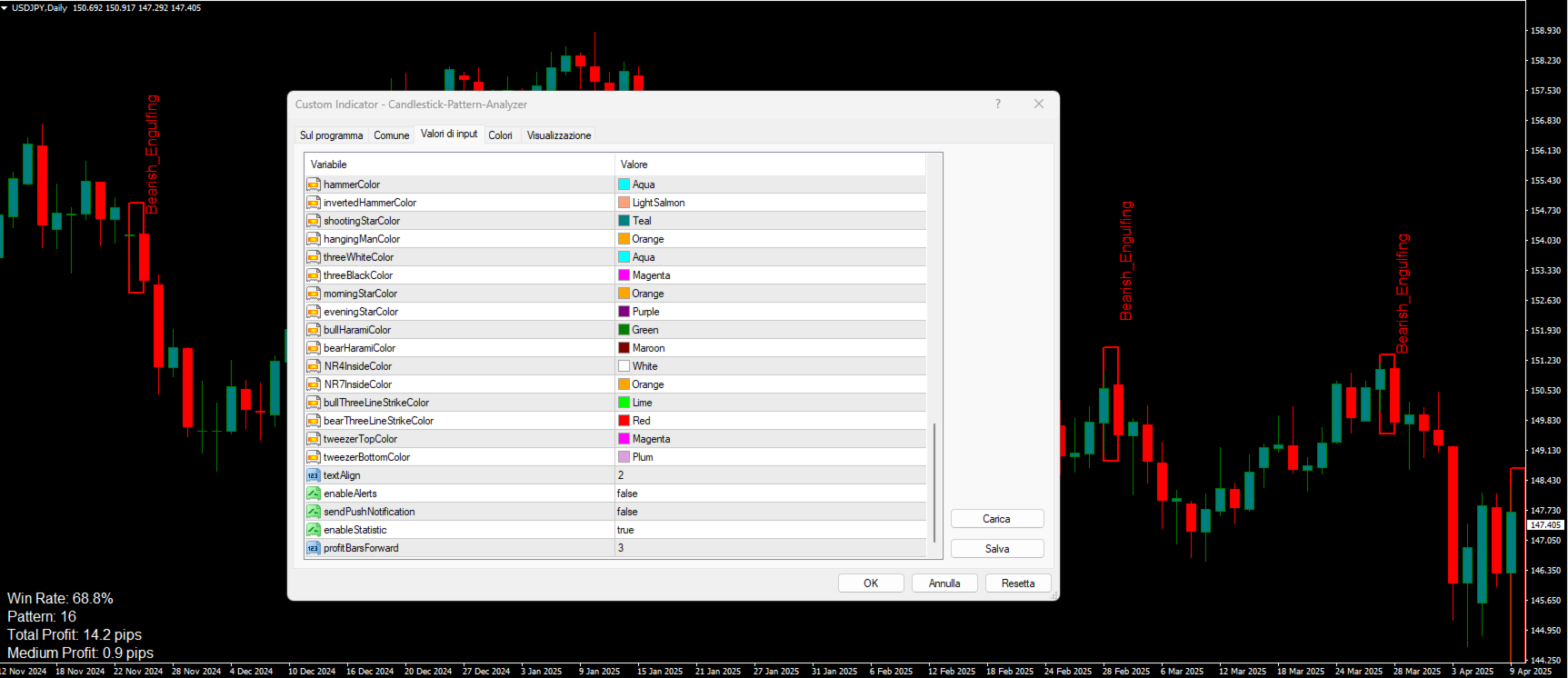Open the Visualizzazione tab
This screenshot has width=1568, height=678.
click(x=559, y=135)
